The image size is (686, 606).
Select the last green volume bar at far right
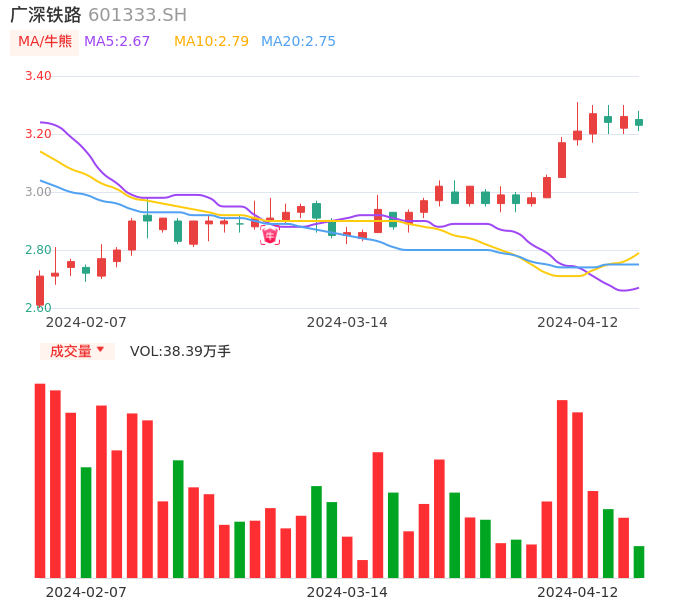click(639, 562)
